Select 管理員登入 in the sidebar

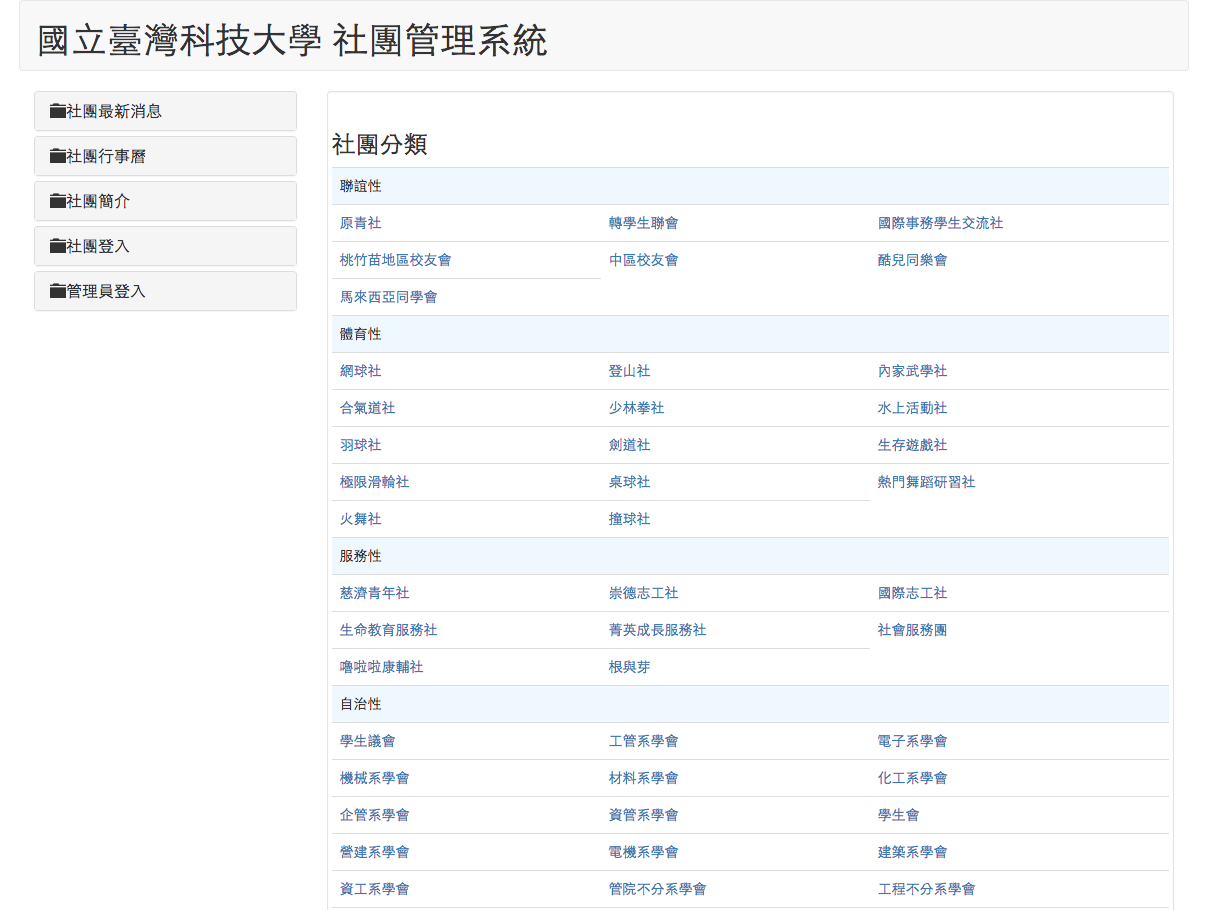pos(165,291)
